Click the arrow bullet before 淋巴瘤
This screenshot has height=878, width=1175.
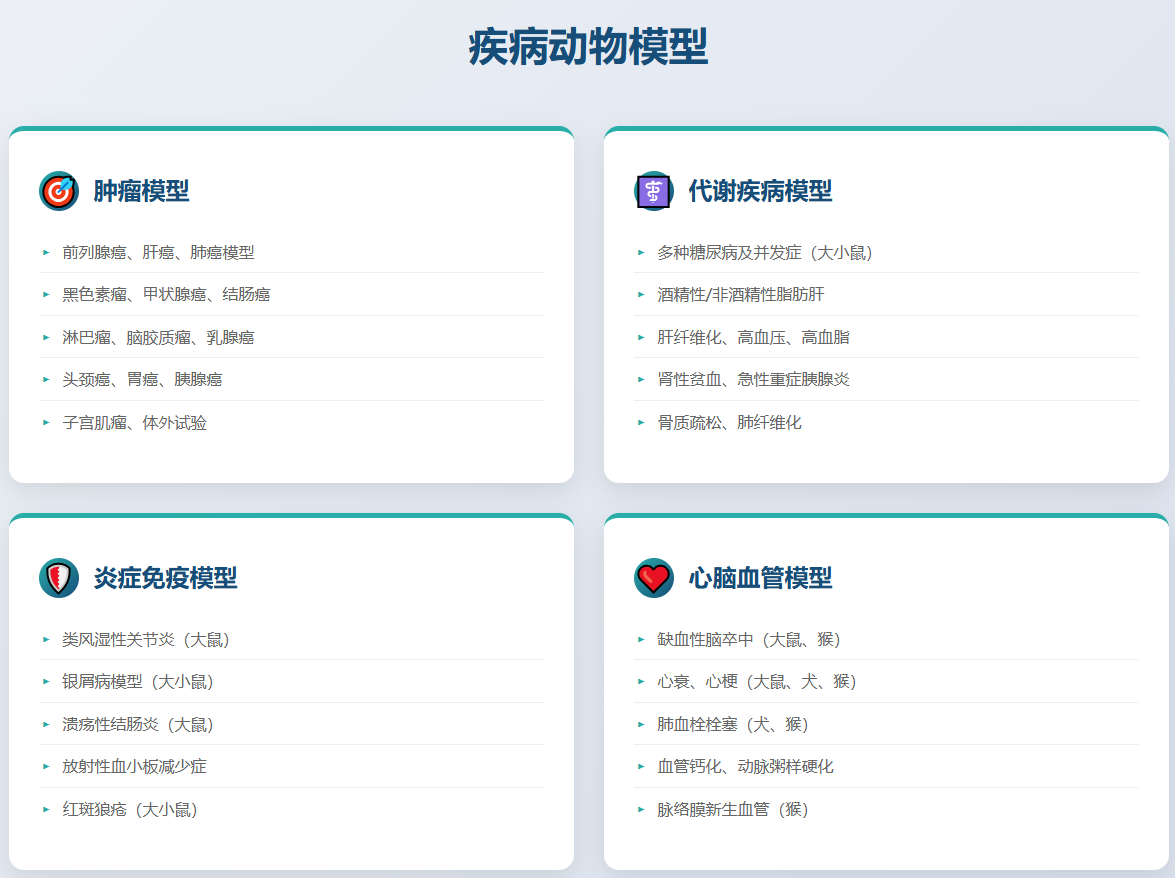pyautogui.click(x=46, y=337)
